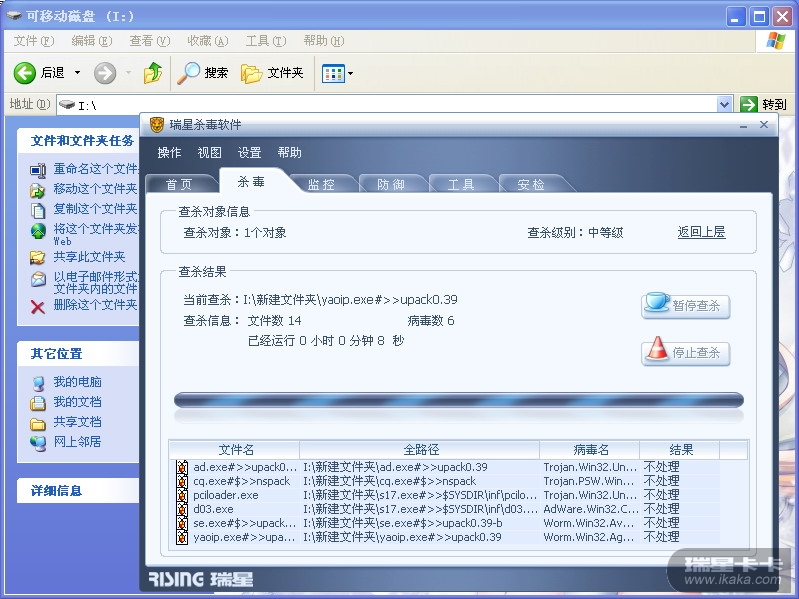Click the scan progress bar

(459, 400)
